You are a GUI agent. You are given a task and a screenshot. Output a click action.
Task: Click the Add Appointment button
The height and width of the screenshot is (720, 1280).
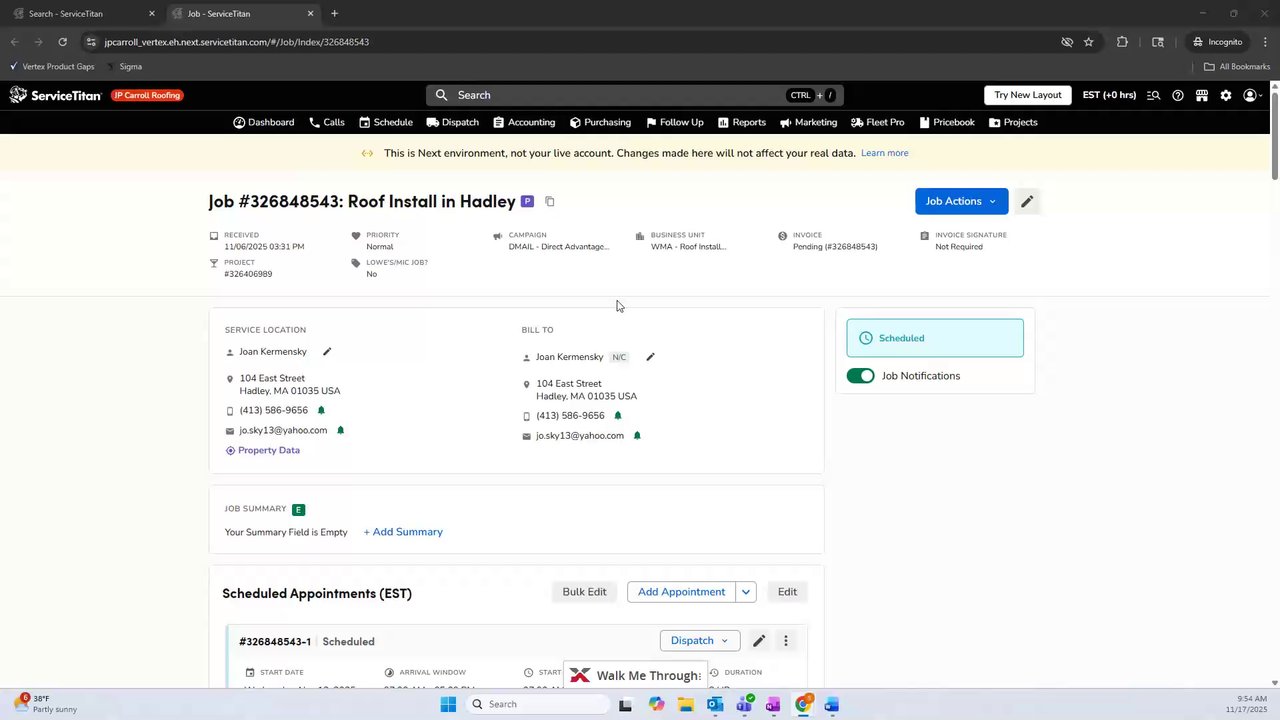tap(681, 592)
